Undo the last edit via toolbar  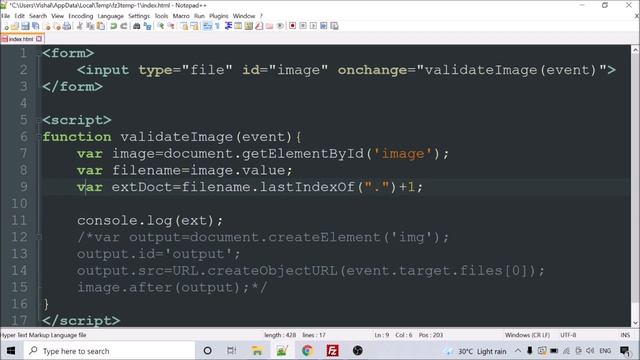(x=113, y=26)
